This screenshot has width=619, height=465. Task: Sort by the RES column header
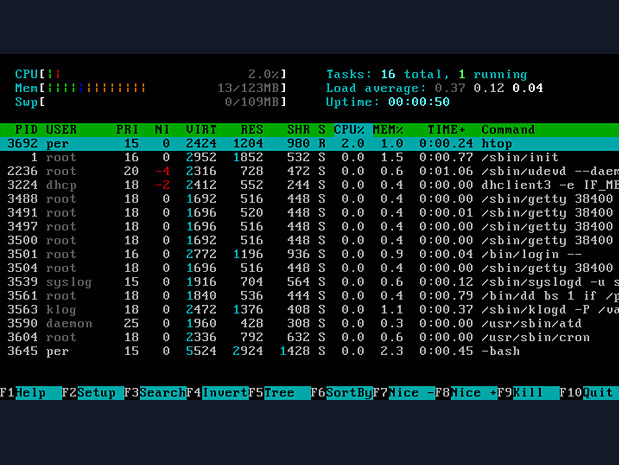tap(251, 130)
